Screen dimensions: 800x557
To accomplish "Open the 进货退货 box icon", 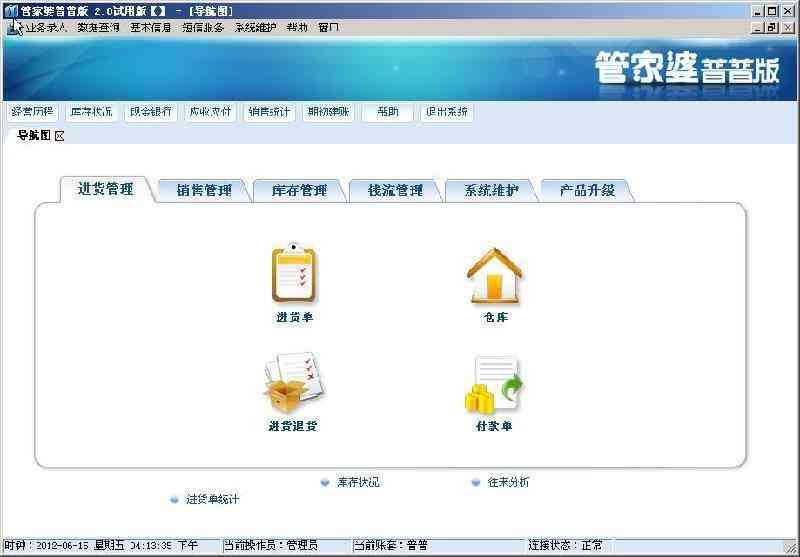I will [x=293, y=383].
